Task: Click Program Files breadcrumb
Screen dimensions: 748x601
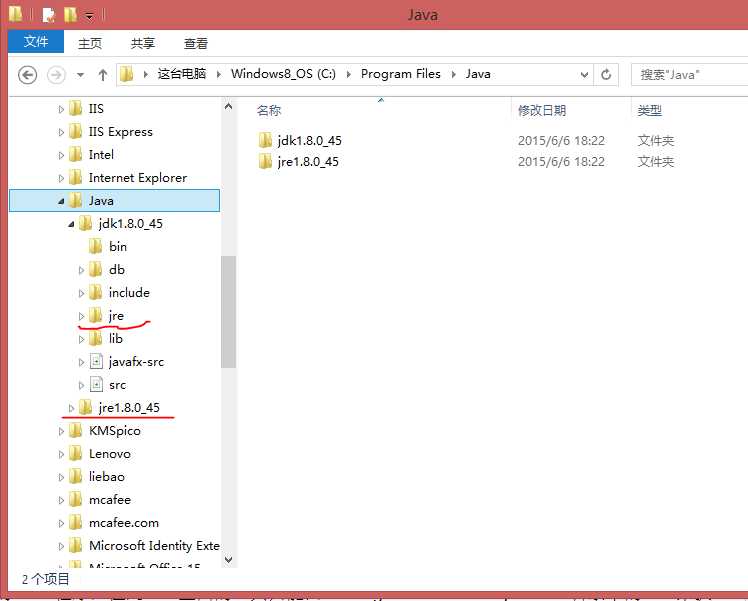Action: click(x=400, y=74)
